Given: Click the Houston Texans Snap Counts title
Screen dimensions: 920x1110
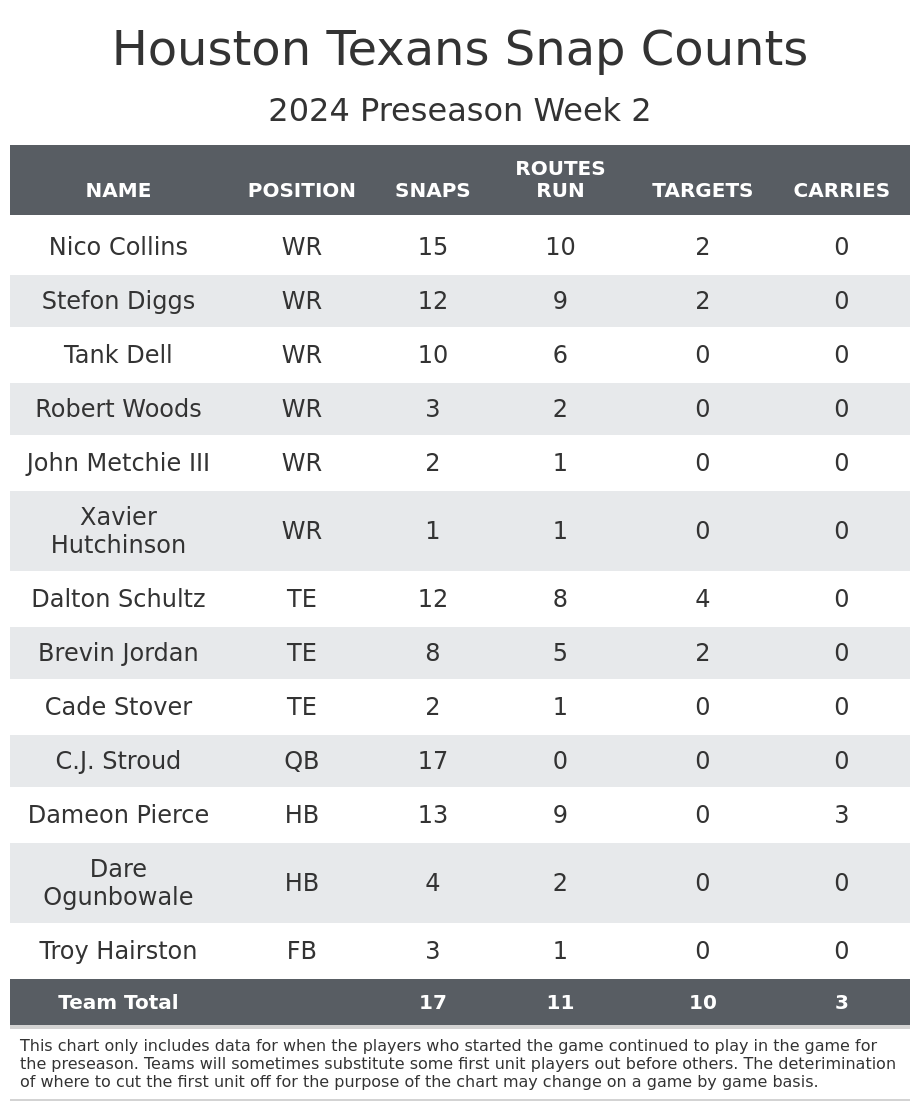Looking at the screenshot, I should [460, 50].
